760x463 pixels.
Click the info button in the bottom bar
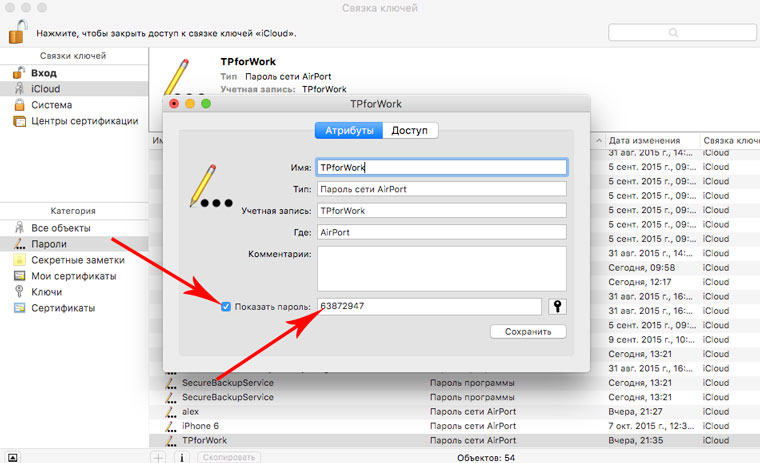pyautogui.click(x=182, y=457)
